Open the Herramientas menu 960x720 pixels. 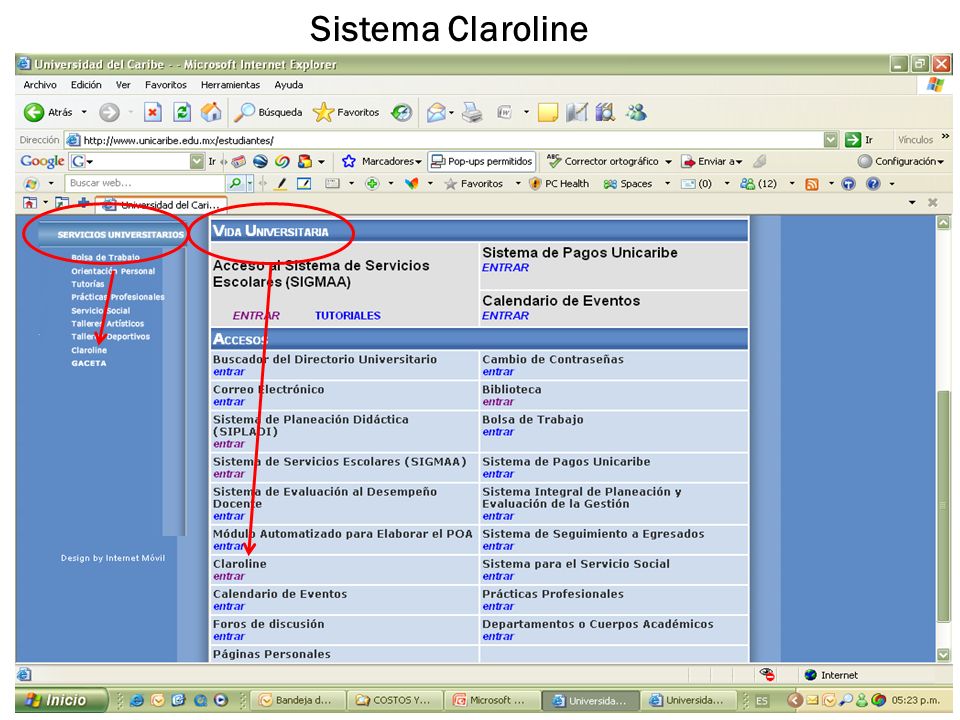click(x=230, y=84)
